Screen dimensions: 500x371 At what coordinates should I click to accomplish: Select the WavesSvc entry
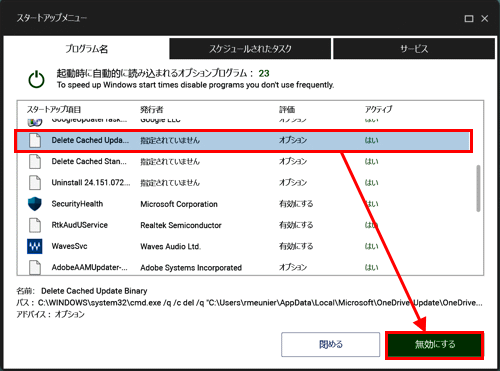[x=69, y=246]
